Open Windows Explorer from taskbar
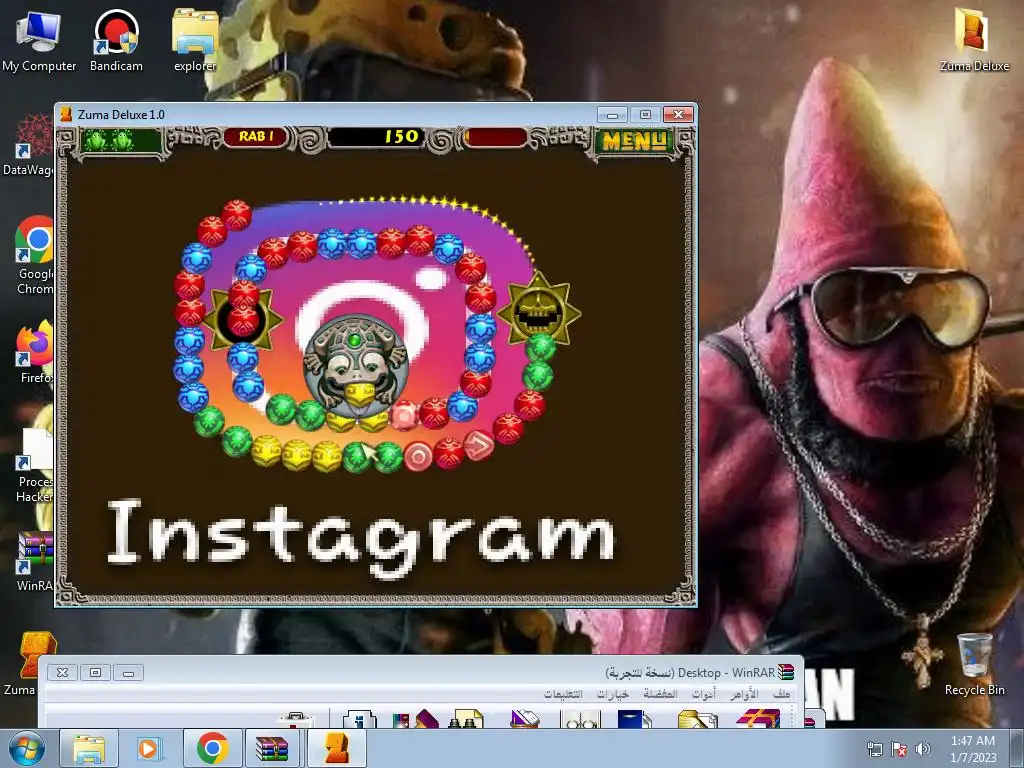 pos(89,748)
